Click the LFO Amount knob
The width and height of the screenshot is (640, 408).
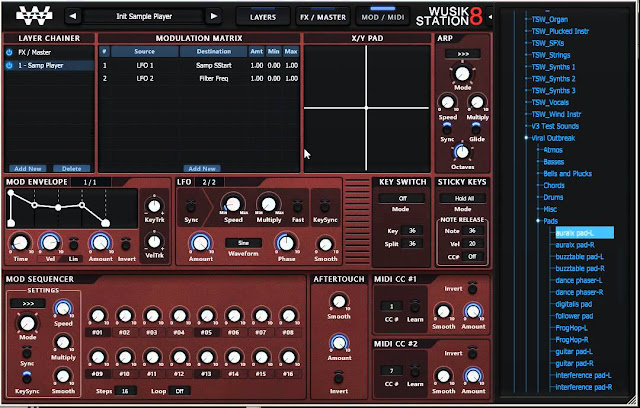click(x=200, y=243)
